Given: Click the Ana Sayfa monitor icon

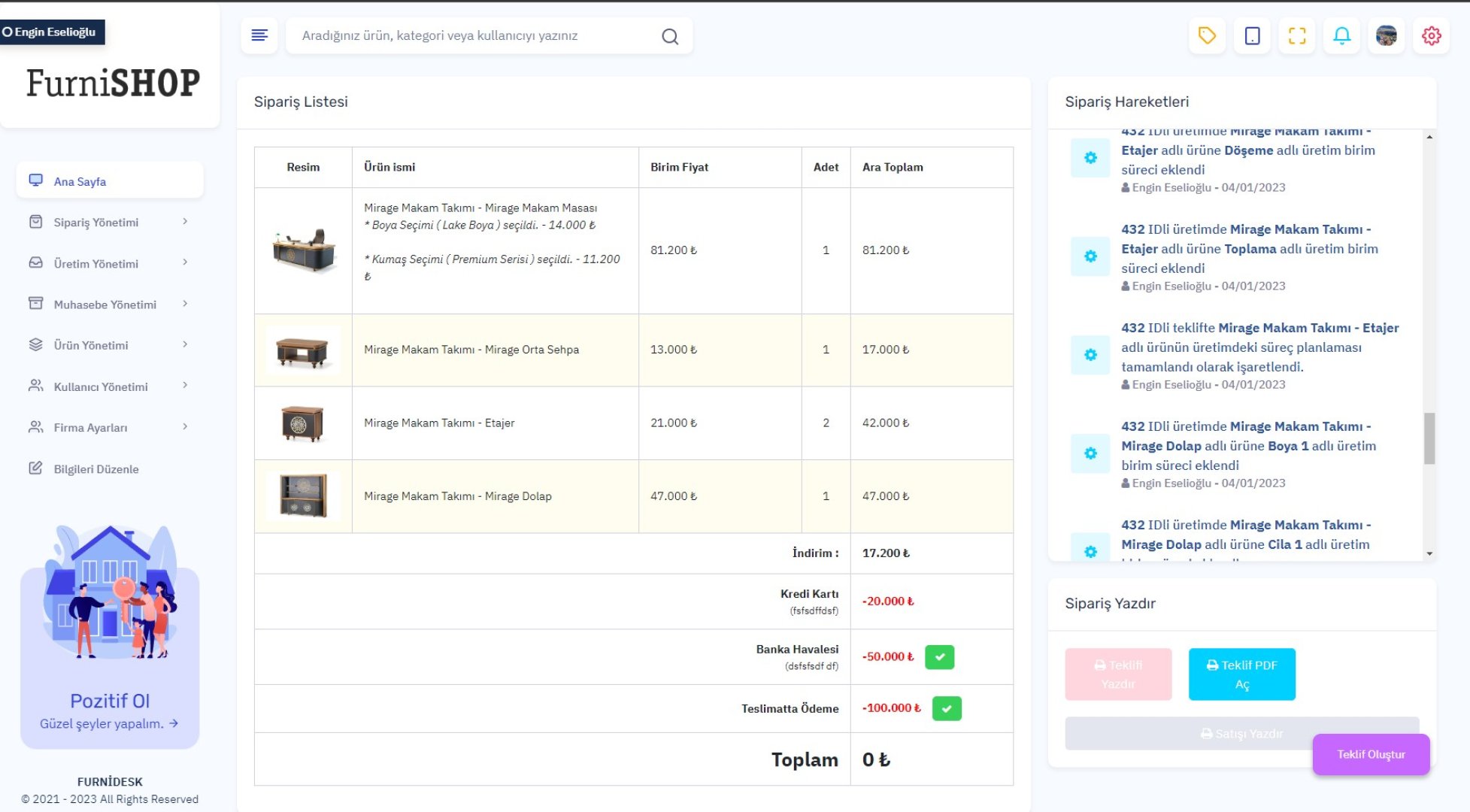Looking at the screenshot, I should [x=35, y=180].
